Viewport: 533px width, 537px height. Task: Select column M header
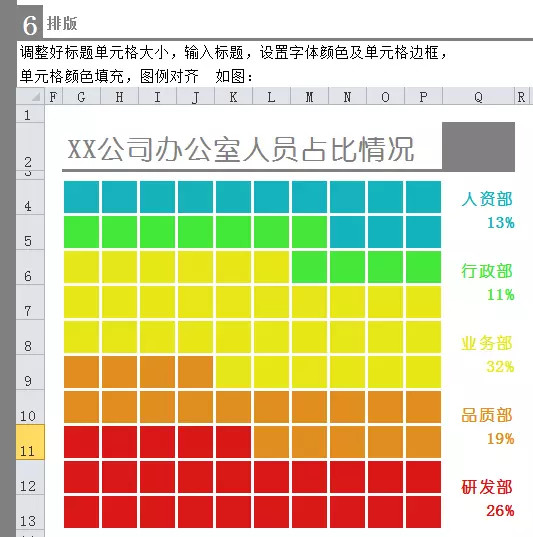point(309,97)
